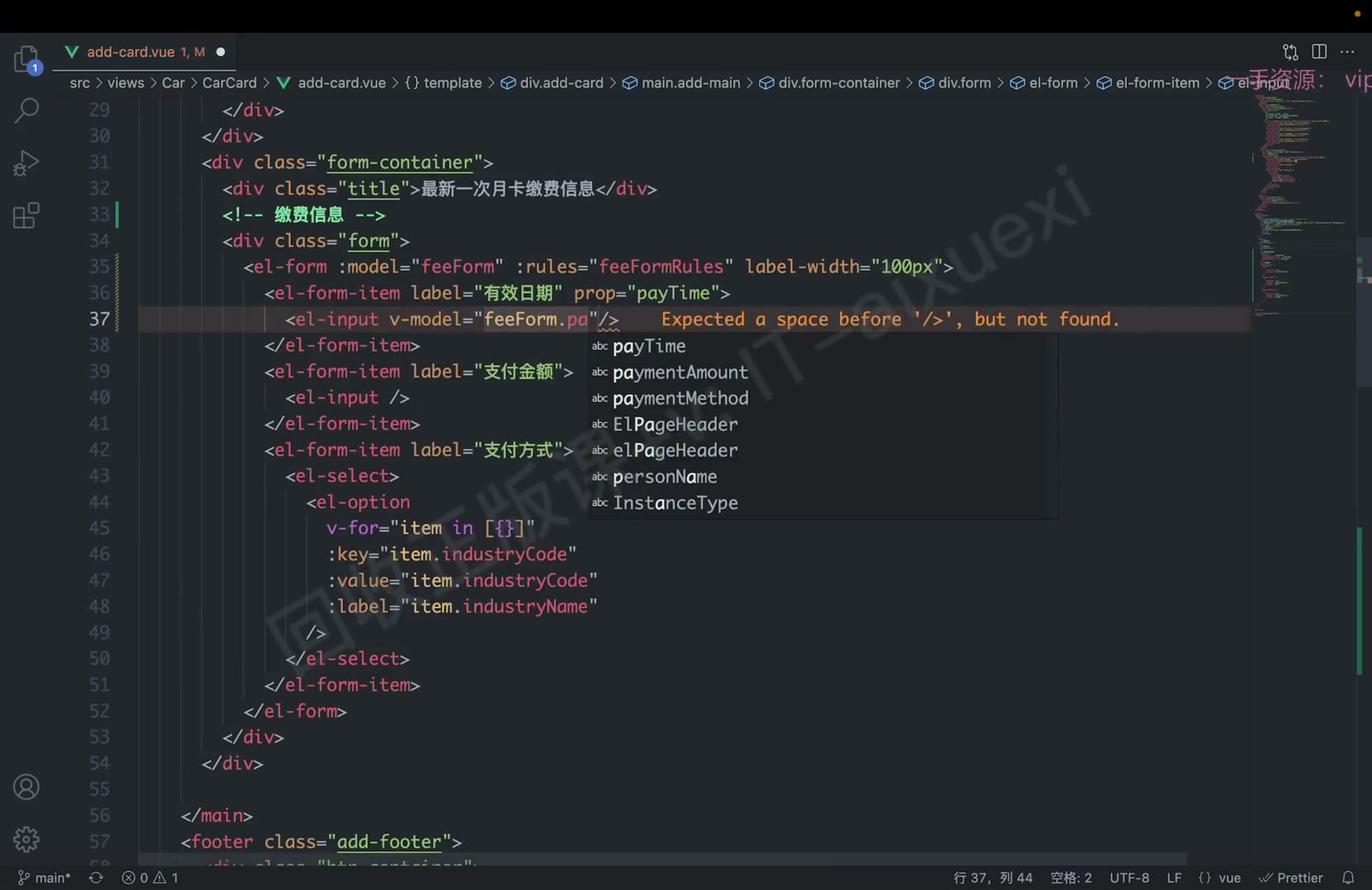1372x890 pixels.
Task: Choose InstanceType suggestion
Action: tap(822, 503)
